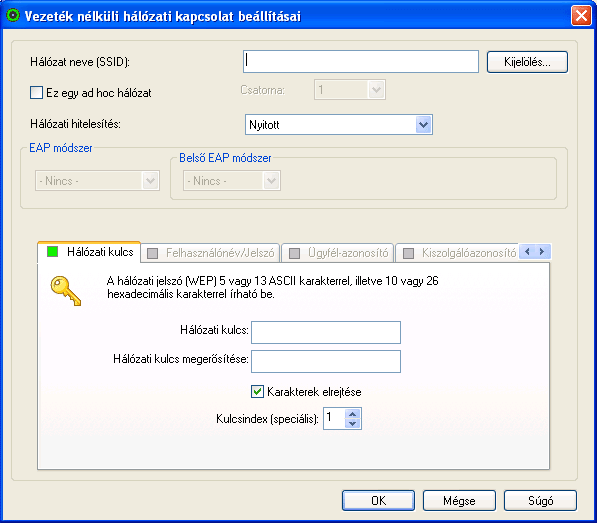Open help with the Súgó button

tap(540, 501)
